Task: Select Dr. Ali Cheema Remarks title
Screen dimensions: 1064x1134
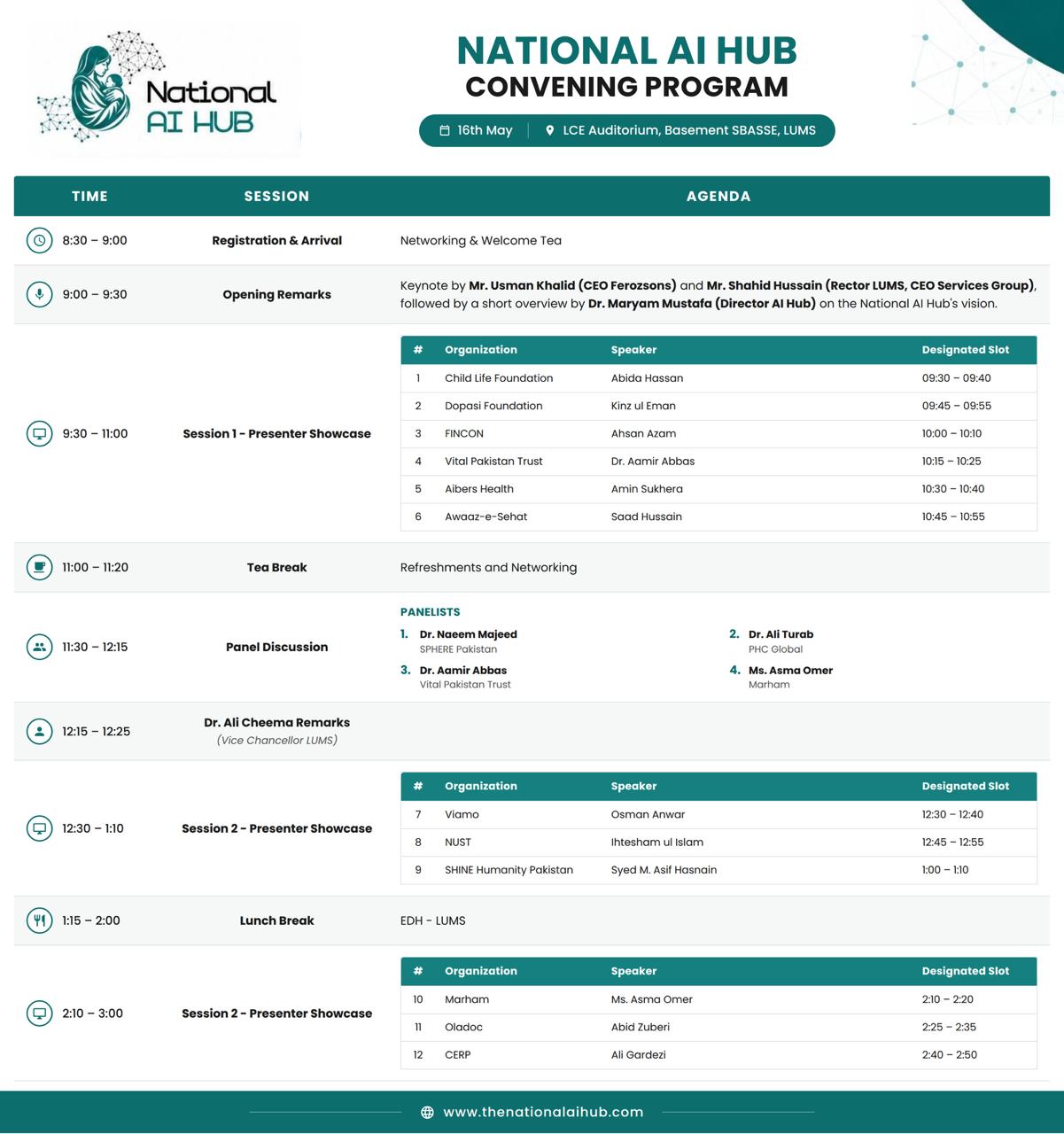Action: point(277,723)
